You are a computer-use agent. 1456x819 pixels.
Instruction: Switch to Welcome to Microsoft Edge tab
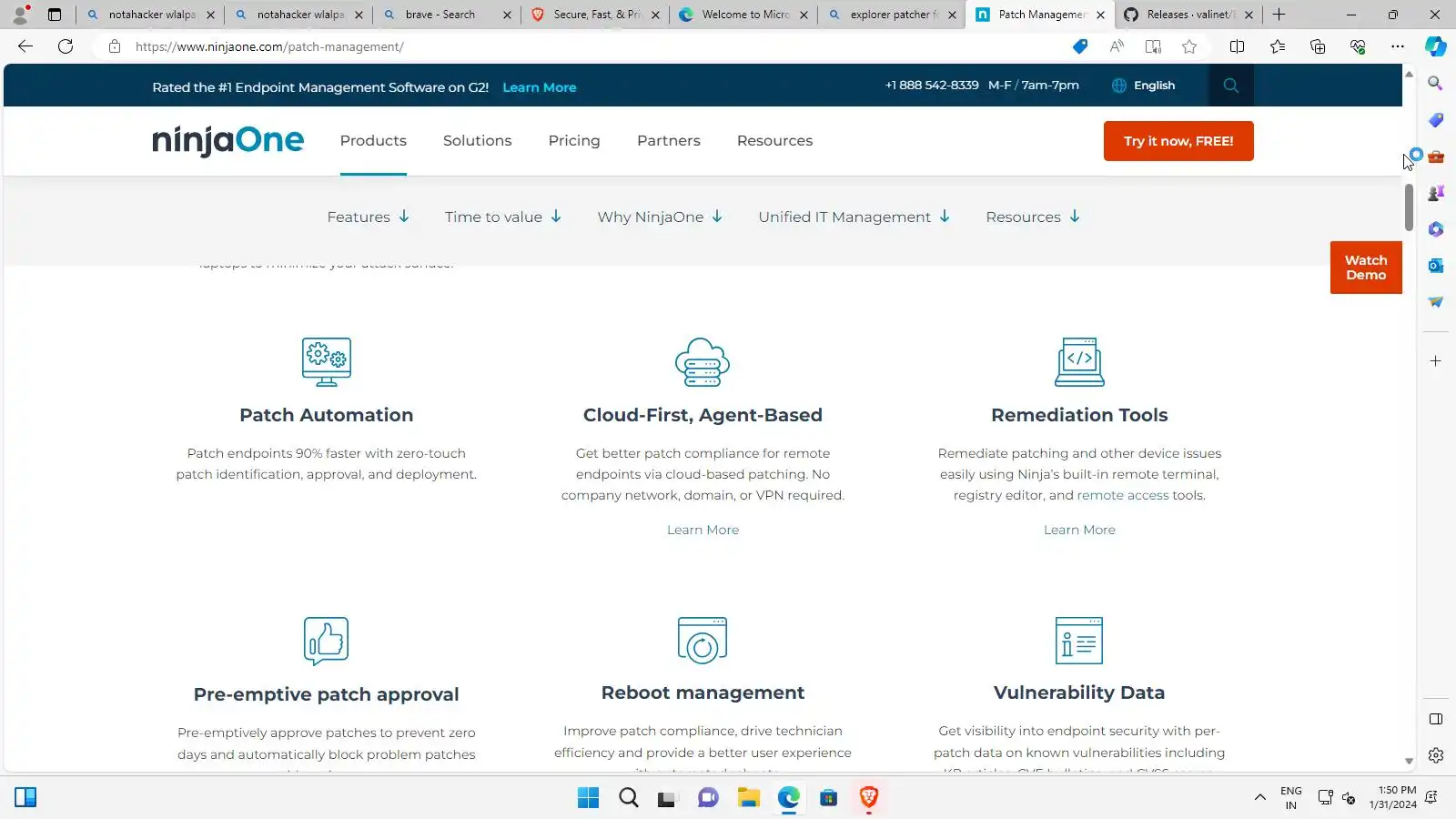click(x=743, y=15)
